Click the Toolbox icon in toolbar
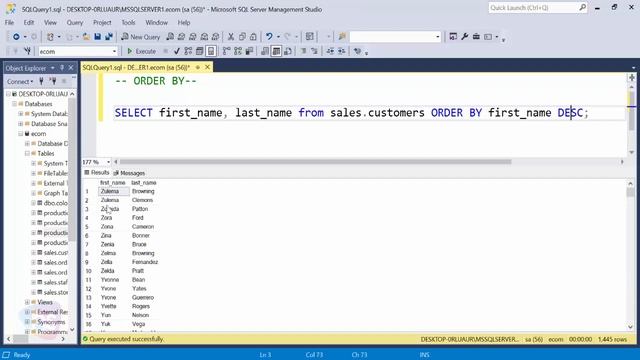 tap(476, 37)
